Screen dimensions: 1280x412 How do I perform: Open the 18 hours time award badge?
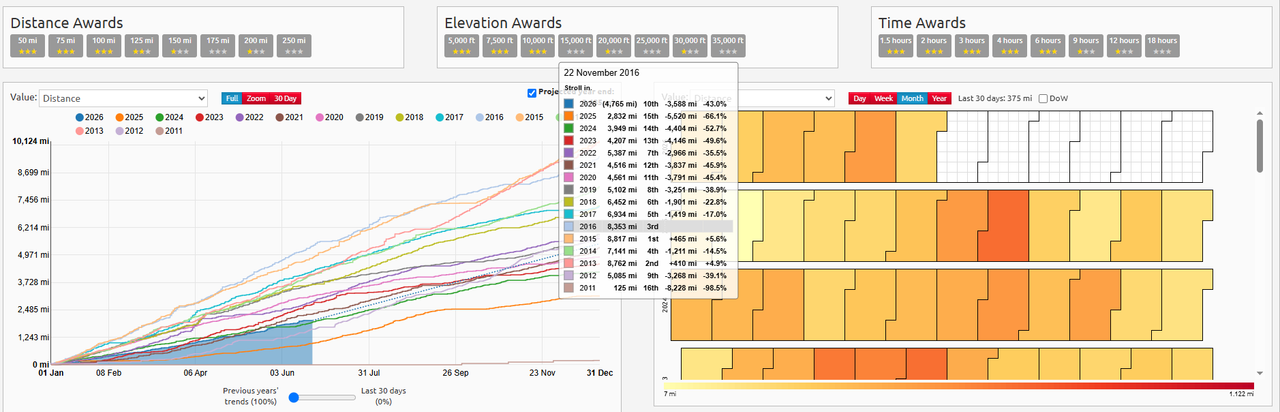(x=1161, y=44)
